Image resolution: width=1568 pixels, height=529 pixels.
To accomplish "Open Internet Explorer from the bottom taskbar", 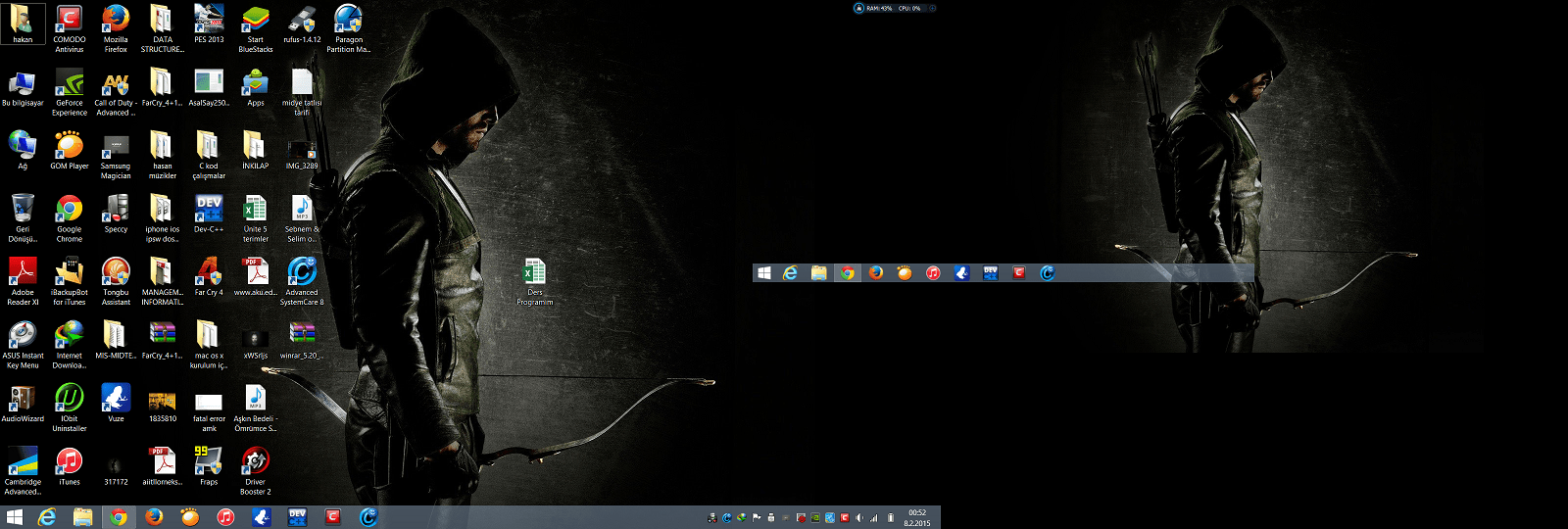I will point(47,517).
